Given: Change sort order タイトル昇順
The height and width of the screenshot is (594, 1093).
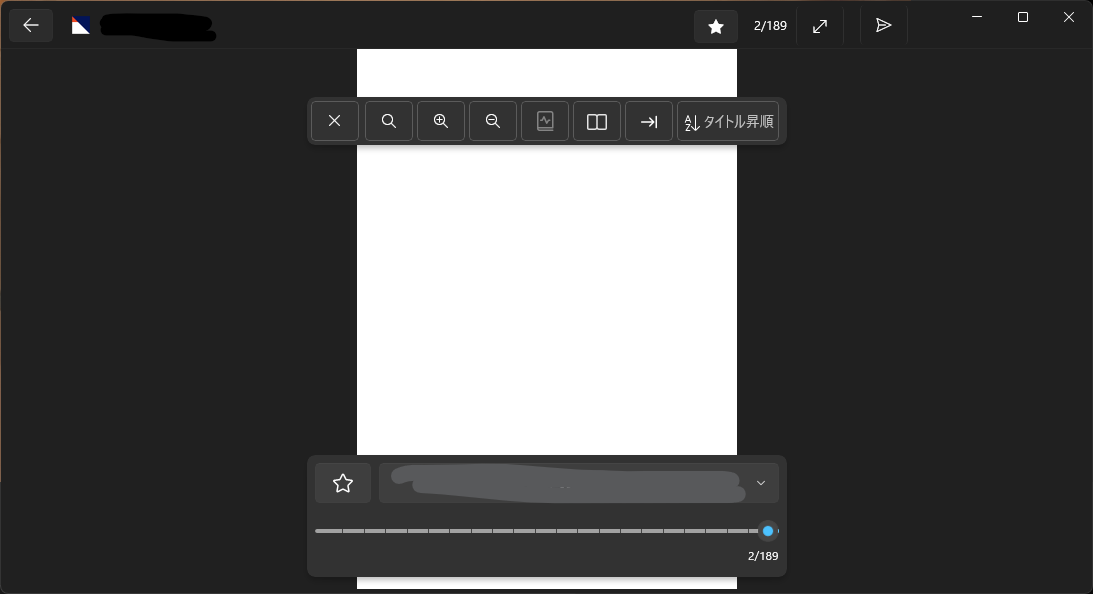Looking at the screenshot, I should (728, 121).
